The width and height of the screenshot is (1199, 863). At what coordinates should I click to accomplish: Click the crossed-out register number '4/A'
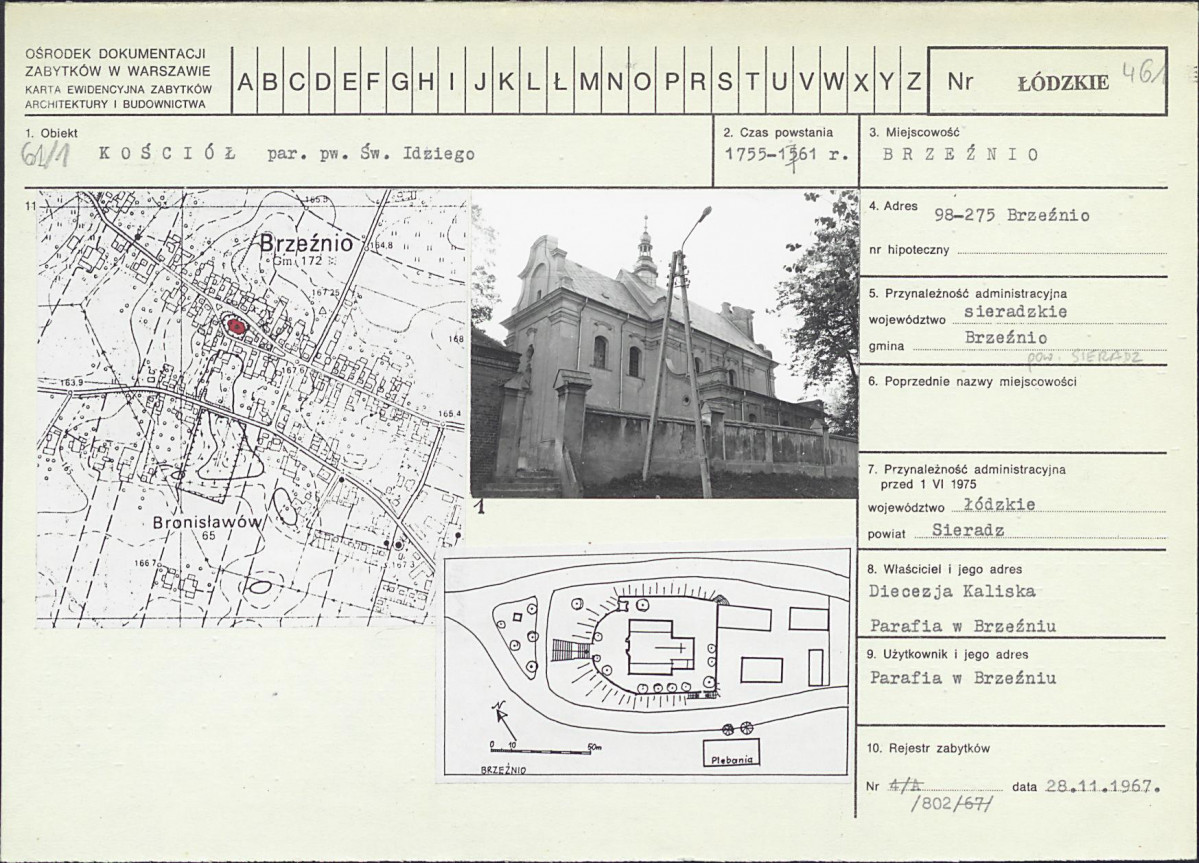[x=905, y=786]
